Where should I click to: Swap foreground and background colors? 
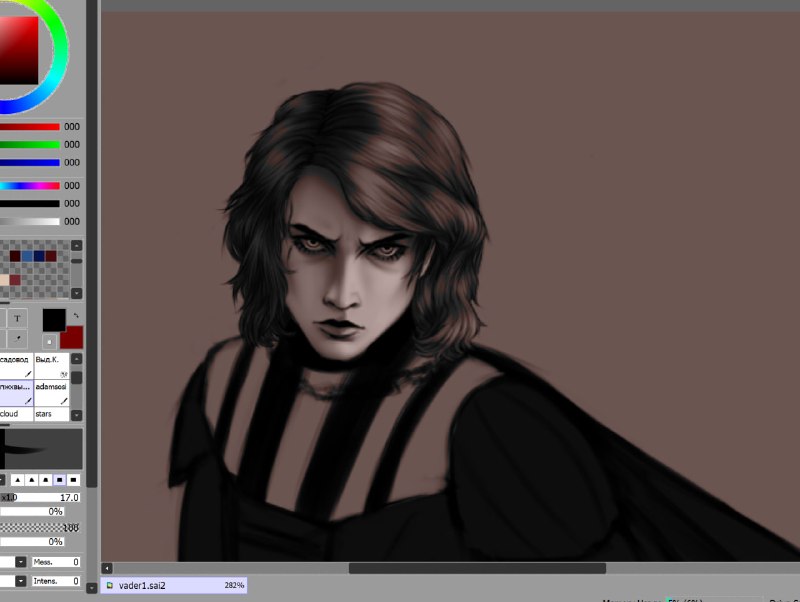click(76, 316)
